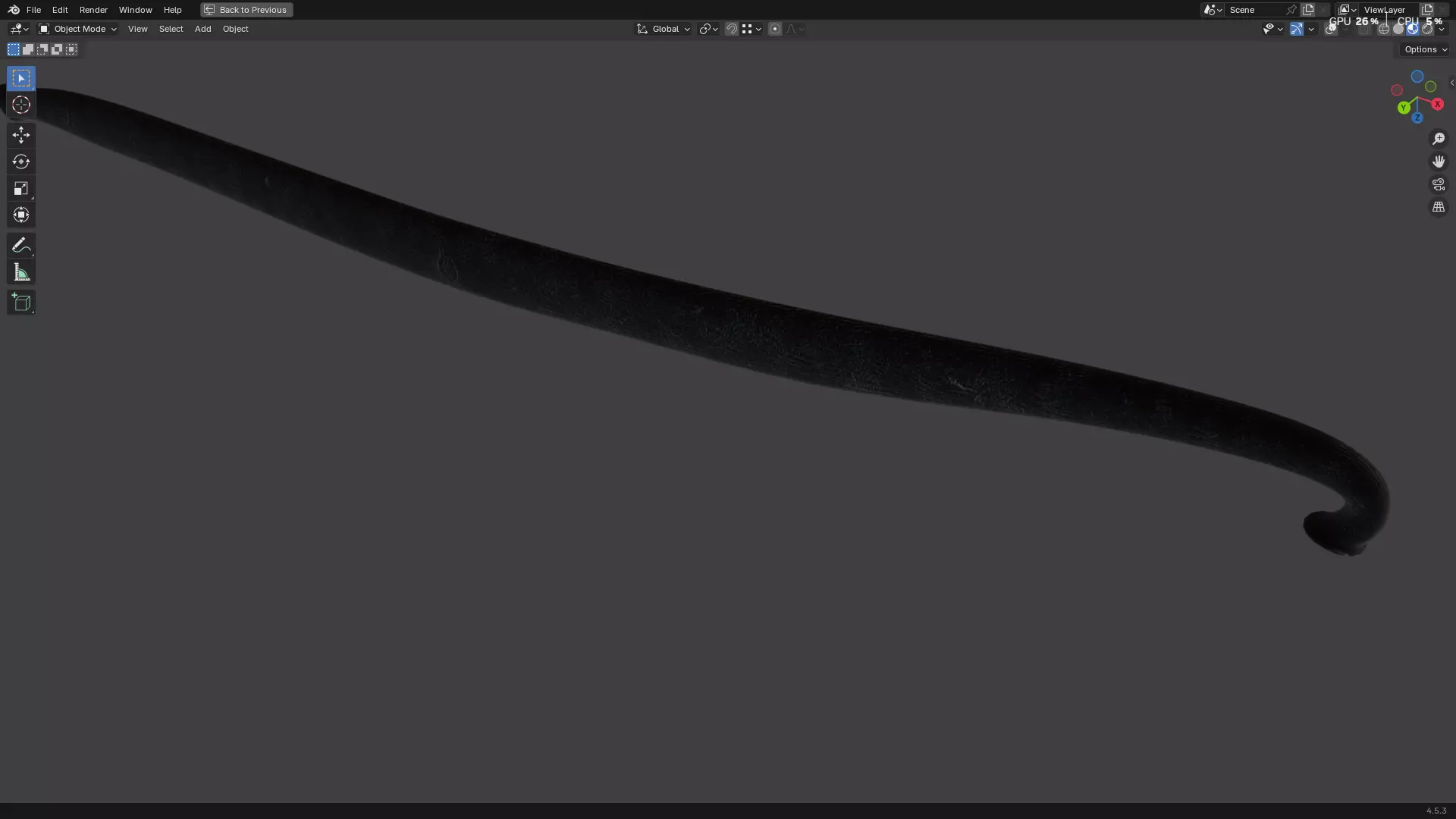Set selection mode to Extend

coord(28,49)
